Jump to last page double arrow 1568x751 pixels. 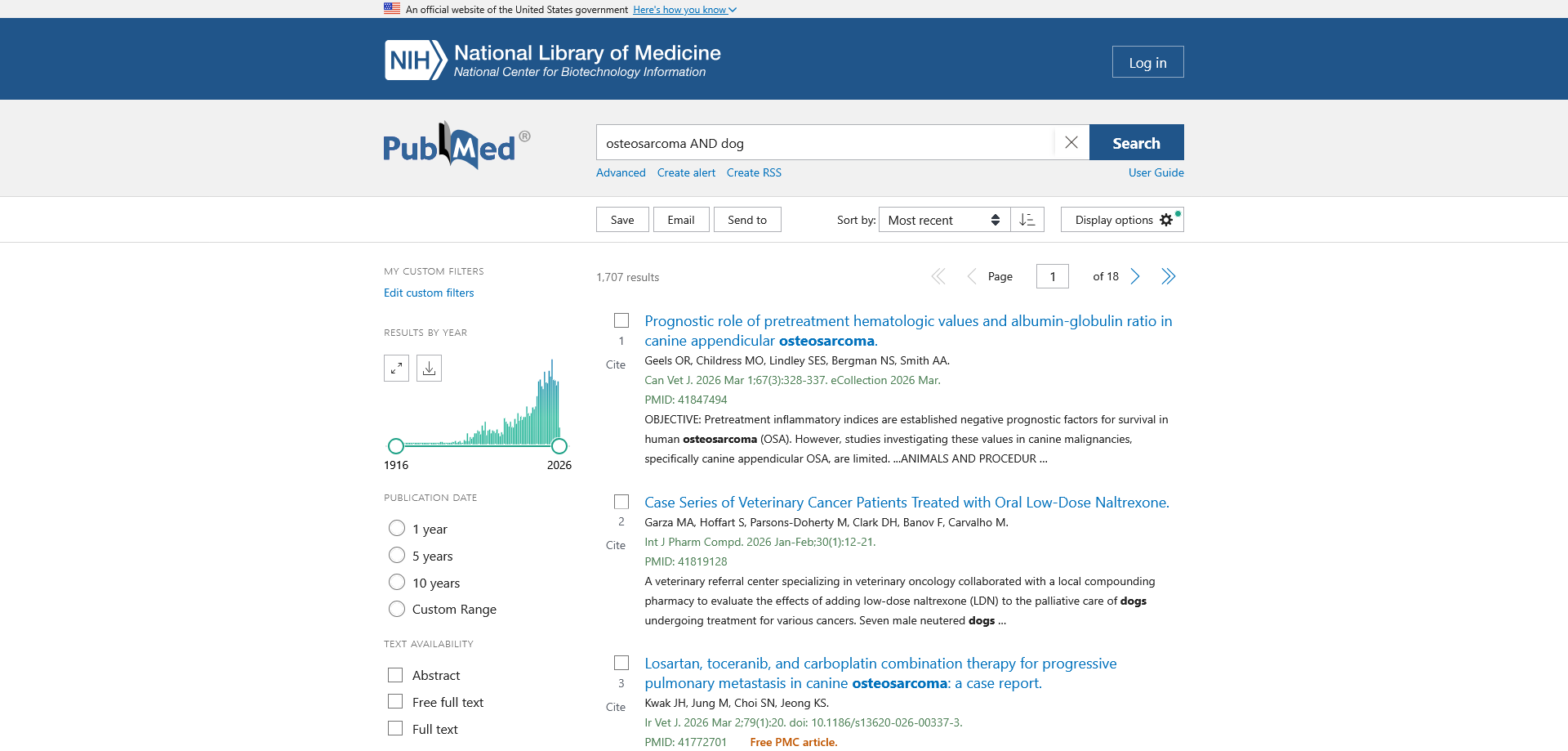click(x=1169, y=276)
